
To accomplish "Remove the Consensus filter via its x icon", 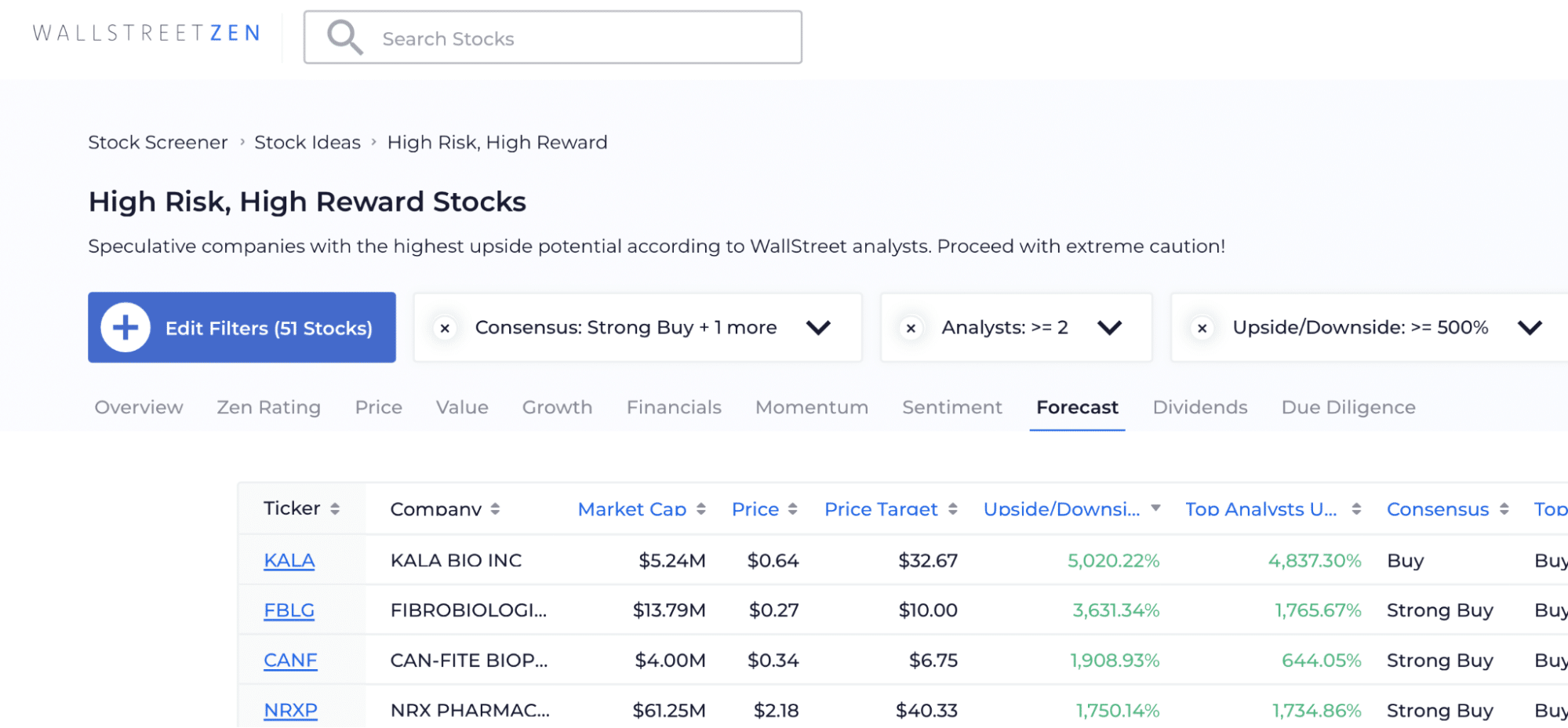I will [445, 328].
